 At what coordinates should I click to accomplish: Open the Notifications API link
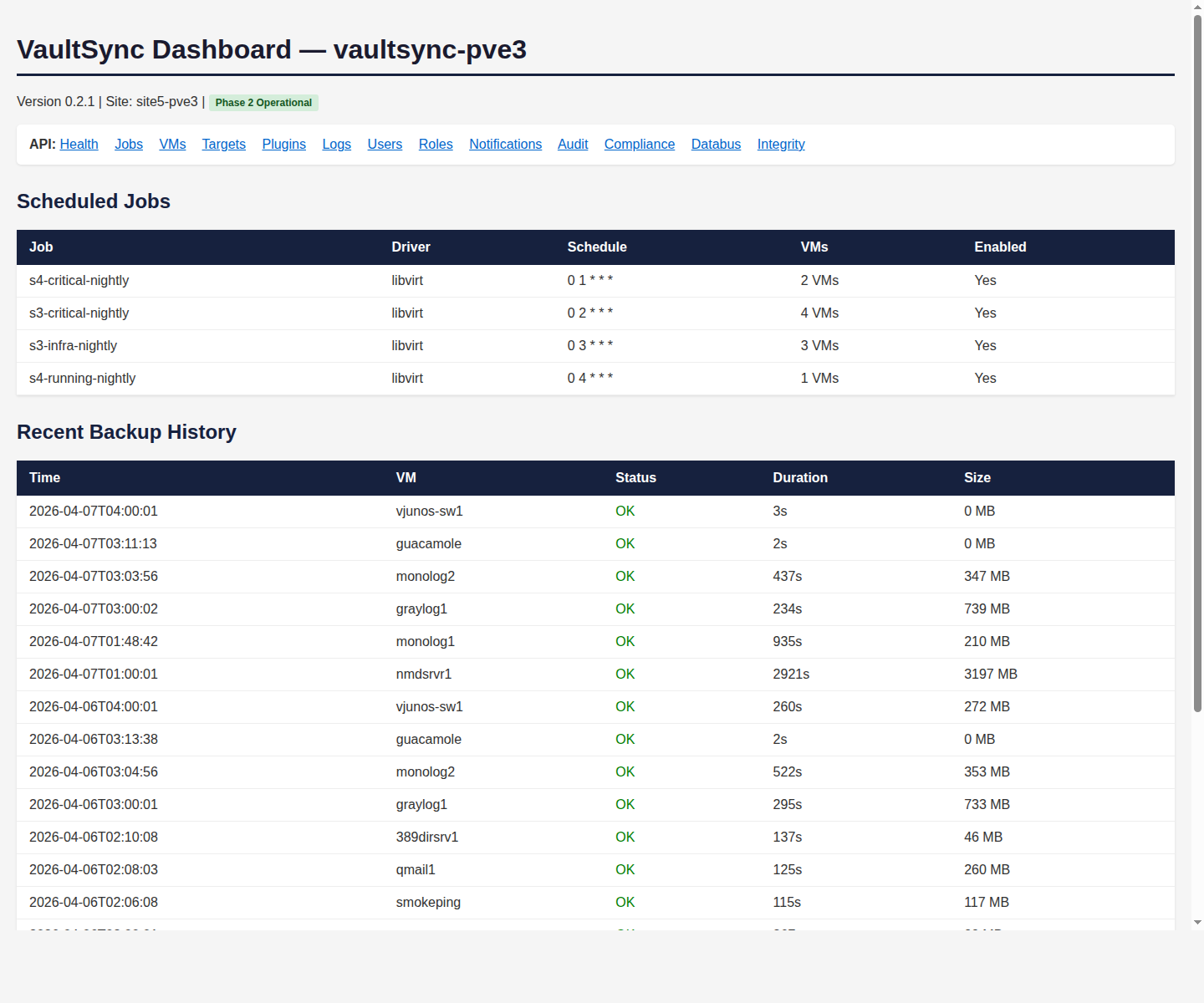[x=505, y=144]
